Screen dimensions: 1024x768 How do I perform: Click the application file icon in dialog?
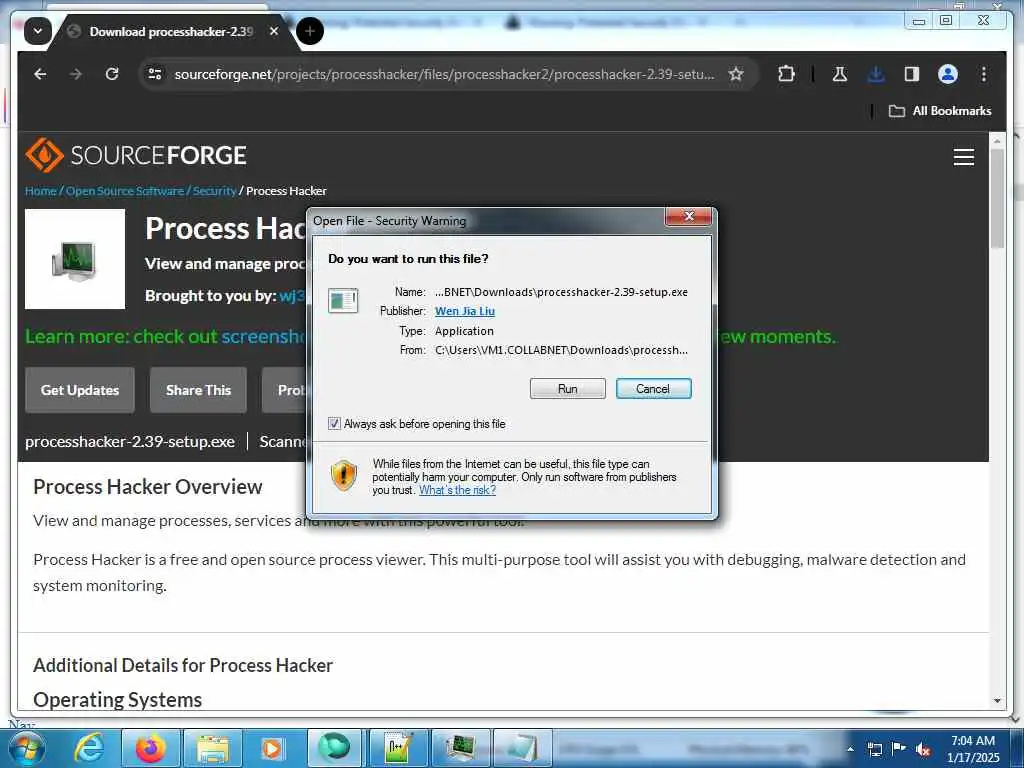point(343,301)
